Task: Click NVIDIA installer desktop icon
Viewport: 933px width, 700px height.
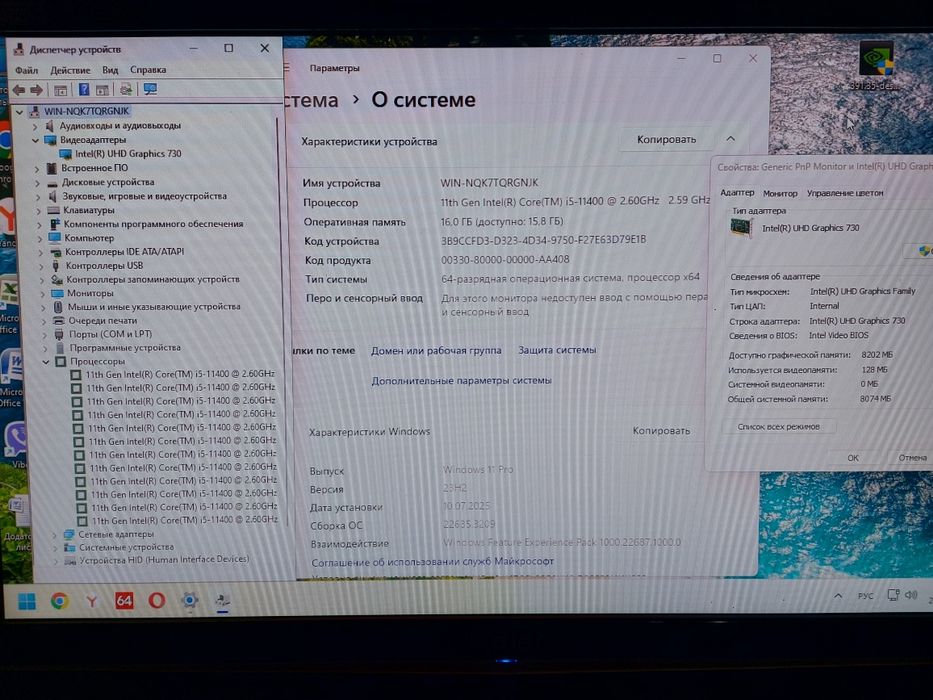Action: point(876,65)
